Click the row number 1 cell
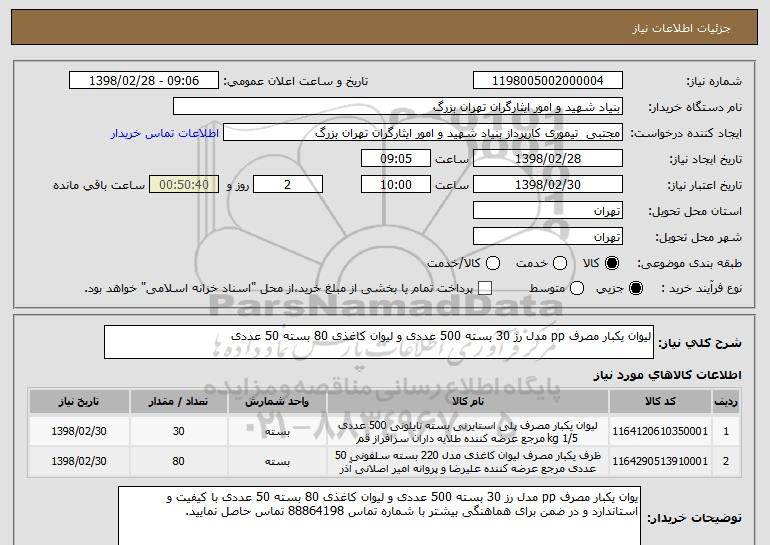770x545 pixels. [726, 431]
